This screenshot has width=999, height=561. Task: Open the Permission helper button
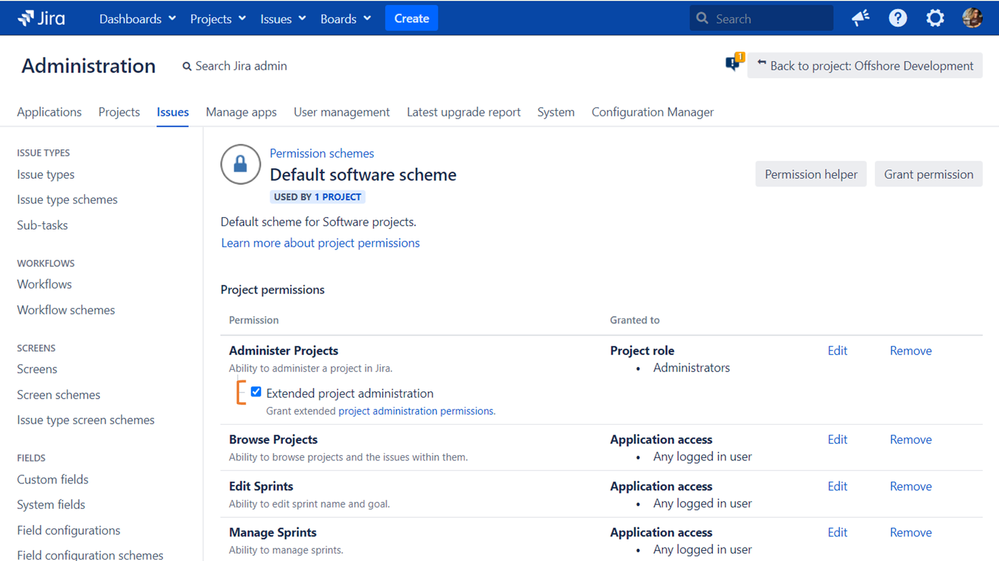(x=811, y=174)
